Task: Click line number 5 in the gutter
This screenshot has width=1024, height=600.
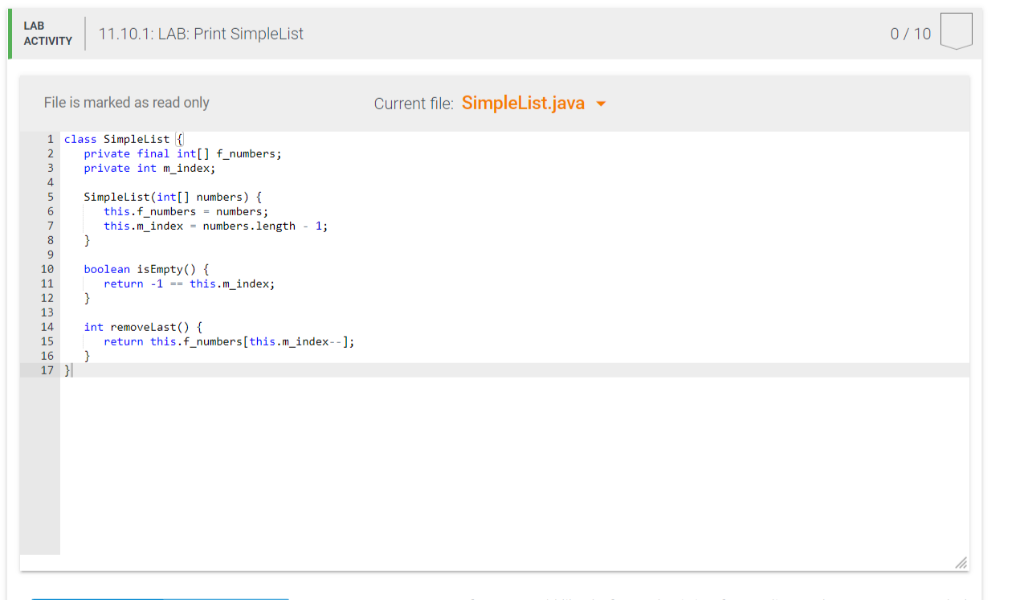Action: point(50,197)
